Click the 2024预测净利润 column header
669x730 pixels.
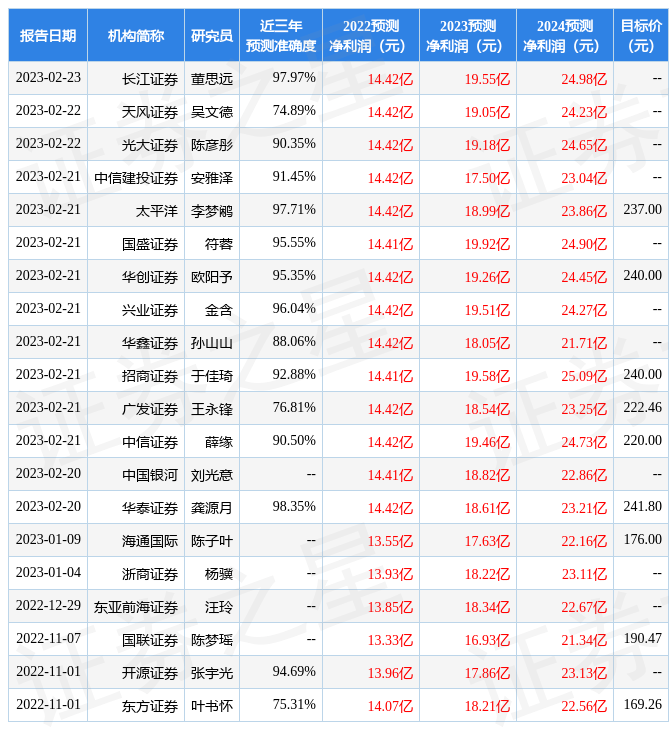[564, 36]
